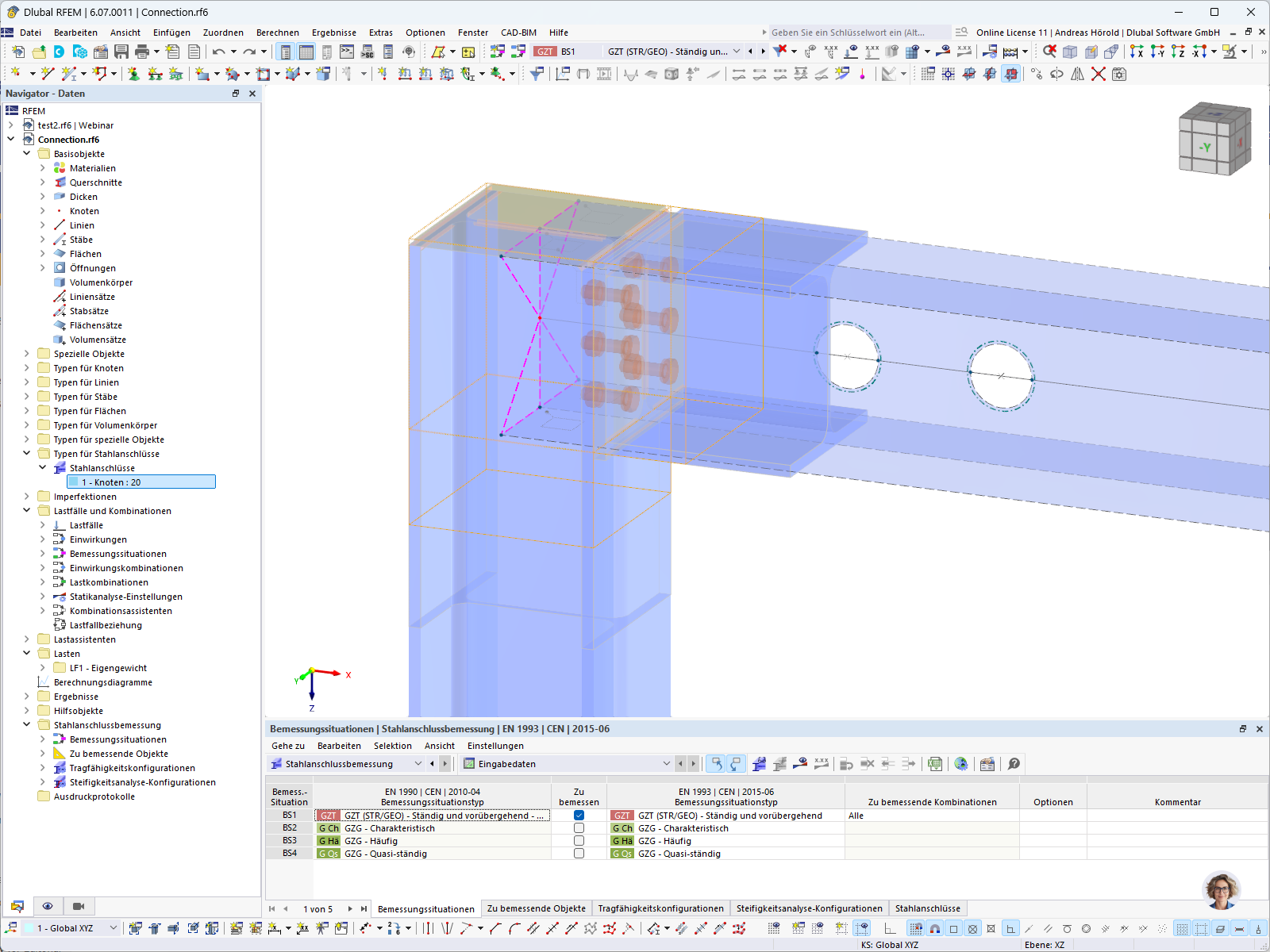The height and width of the screenshot is (952, 1270).
Task: Toggle the Navigator panel display icon
Action: tap(286, 52)
